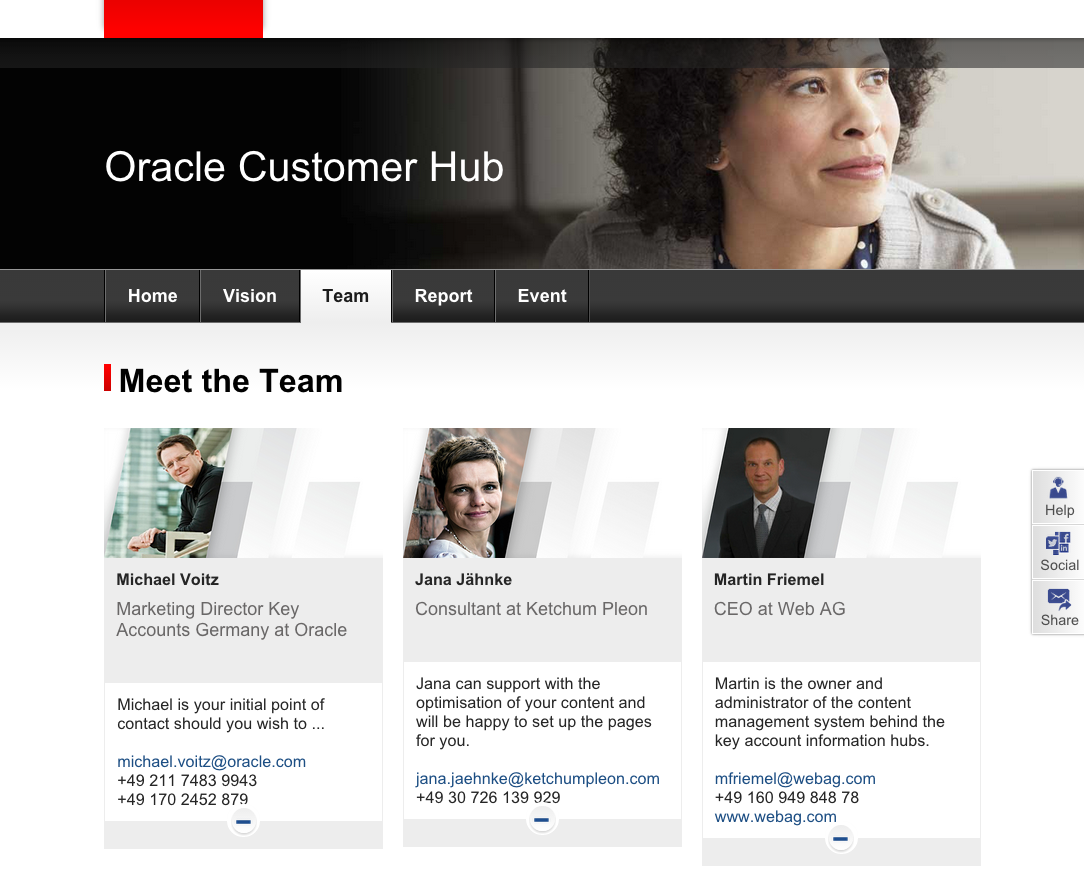Click Jana Jähnke's photo

[467, 493]
